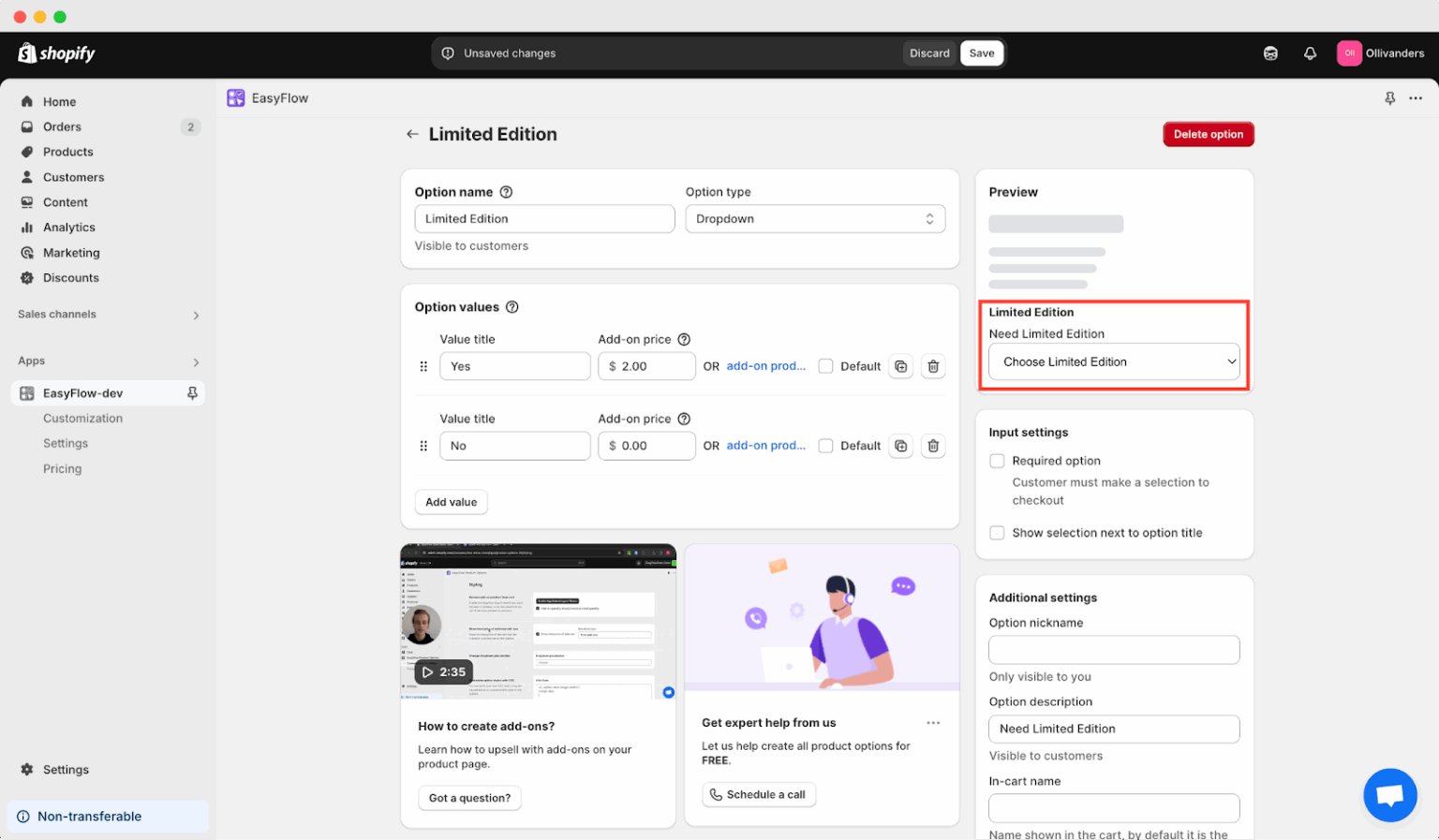Go to Products in the sidebar
Image resolution: width=1439 pixels, height=840 pixels.
pos(67,152)
